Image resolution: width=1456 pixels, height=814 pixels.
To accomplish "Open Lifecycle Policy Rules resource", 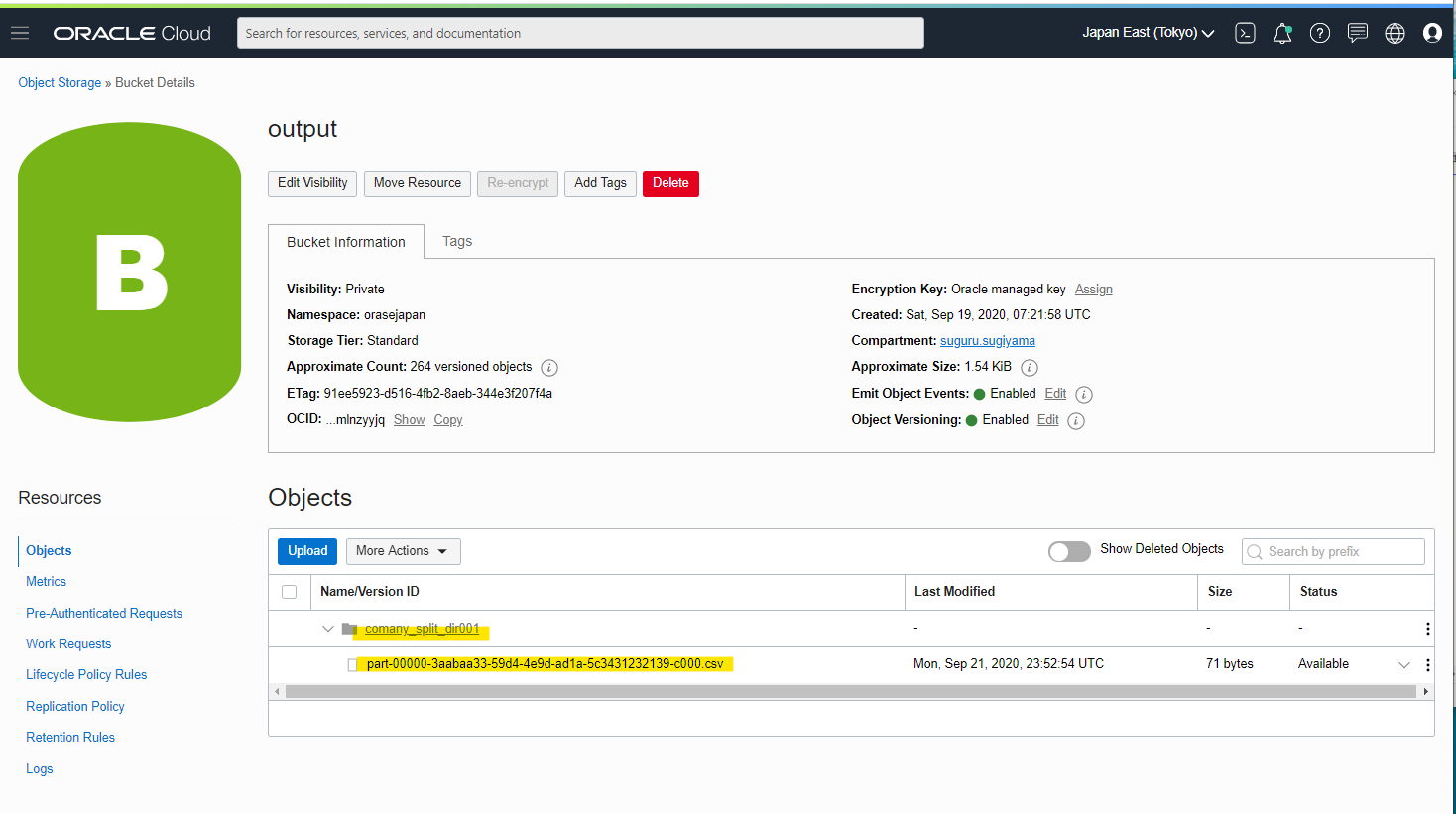I will point(86,675).
